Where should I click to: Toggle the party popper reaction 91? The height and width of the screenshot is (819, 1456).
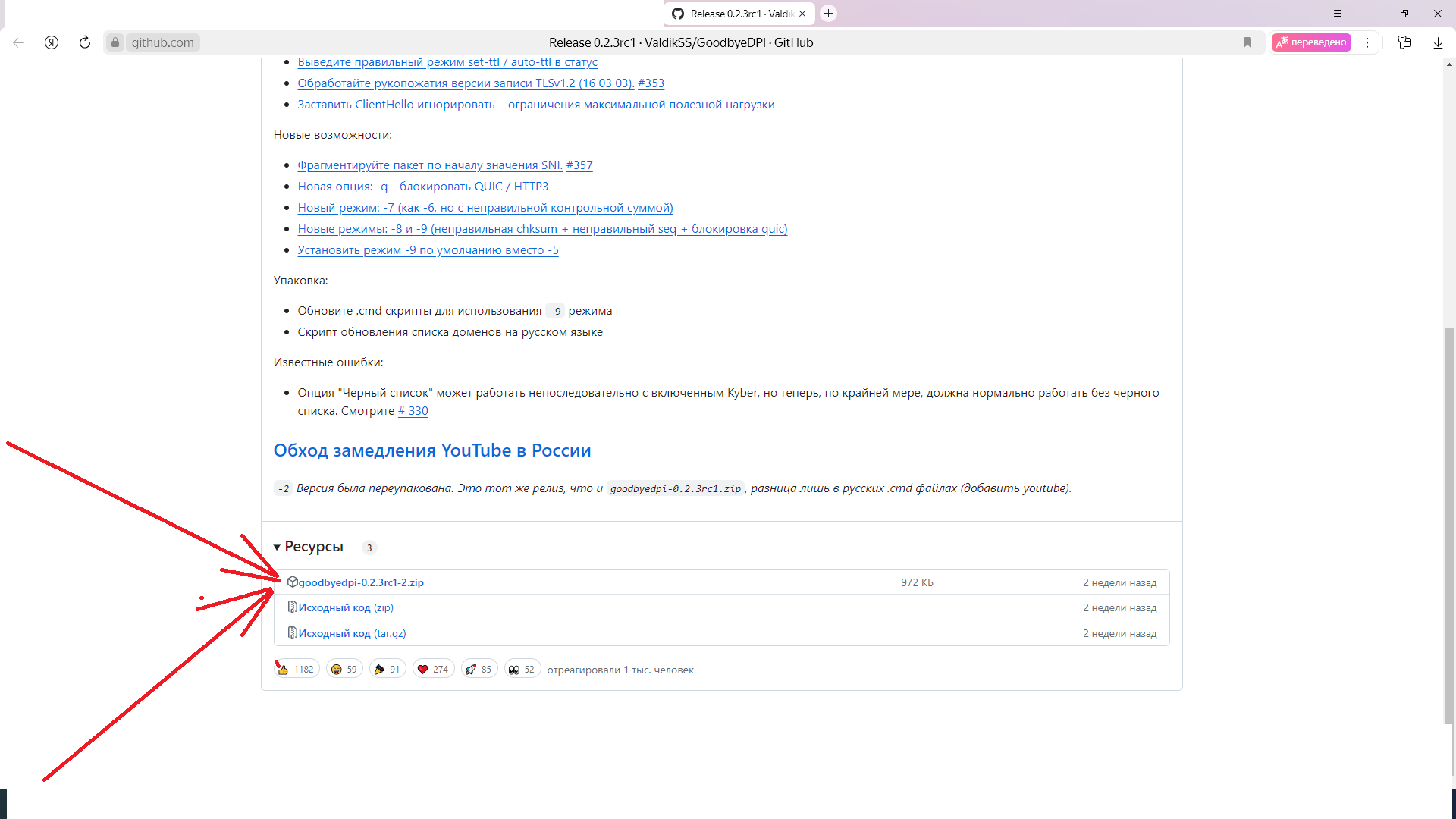tap(388, 669)
